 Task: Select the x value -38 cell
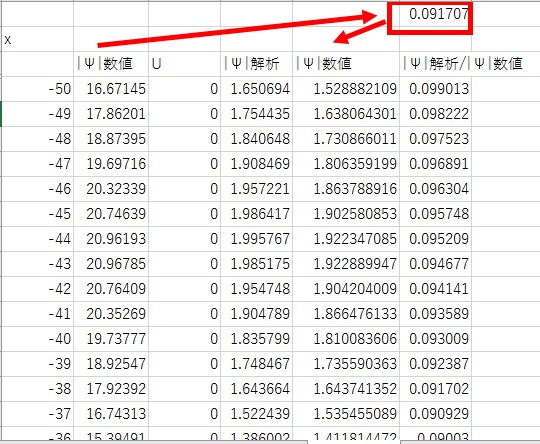click(x=38, y=389)
